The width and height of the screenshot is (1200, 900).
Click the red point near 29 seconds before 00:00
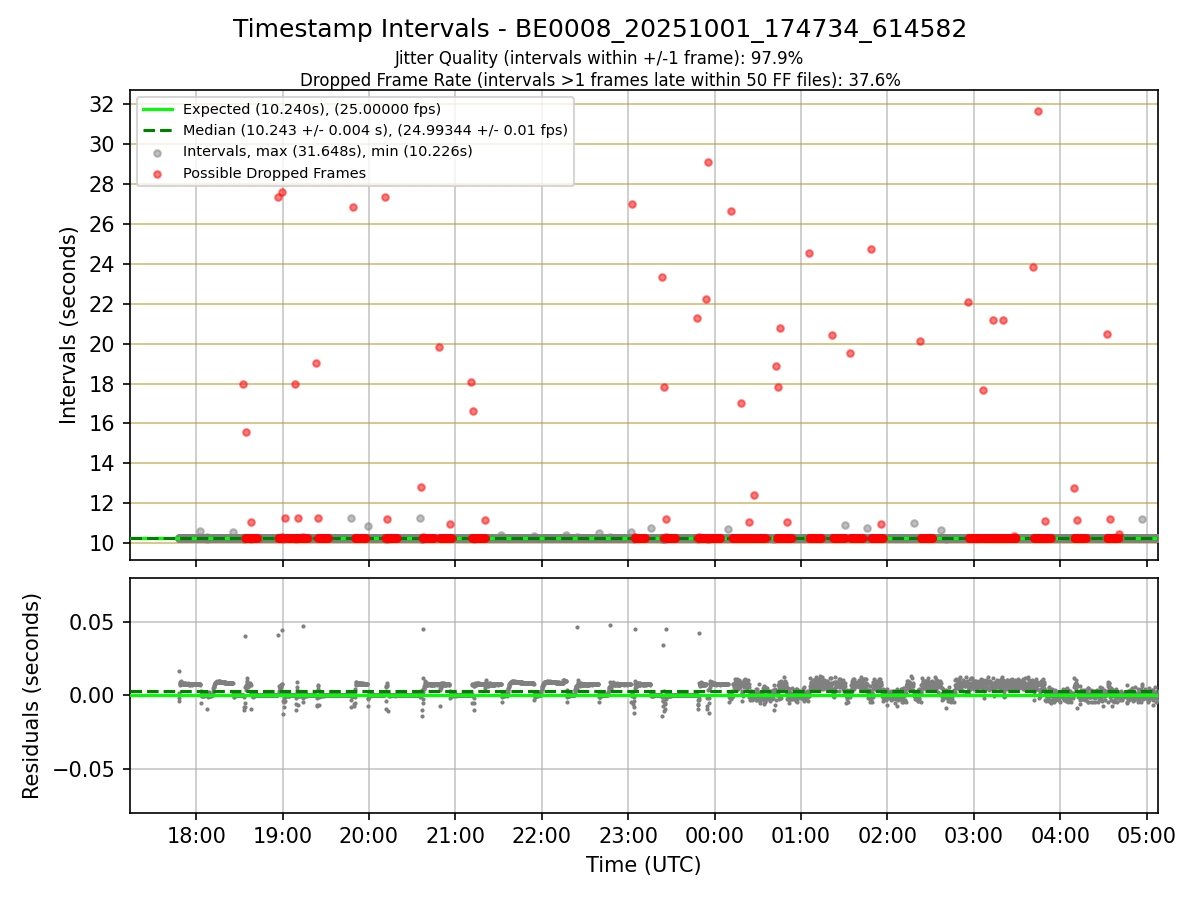point(708,162)
